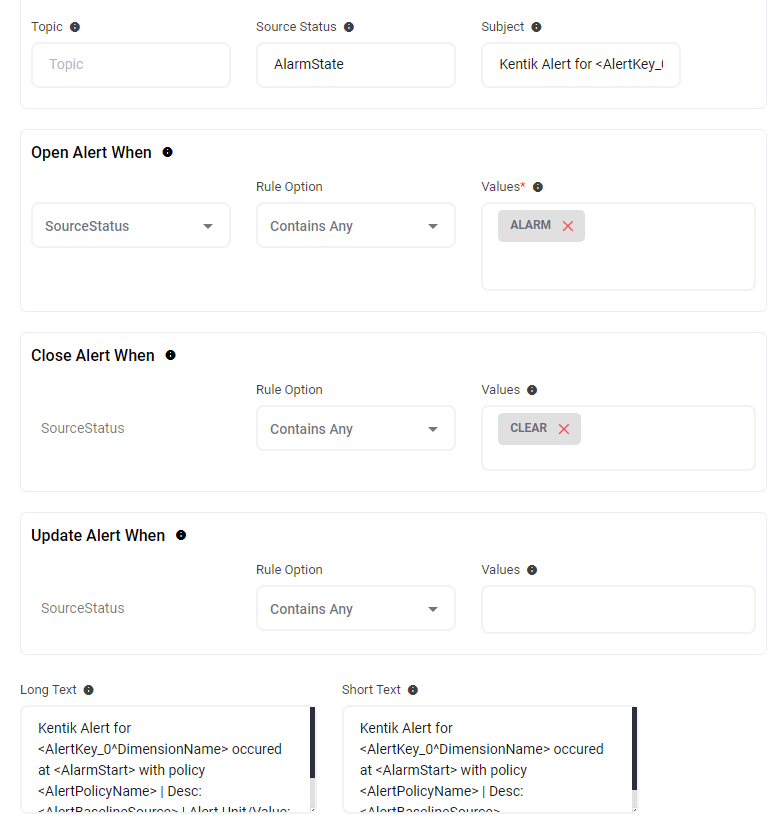Expand Update Alert rule option dropdown

[x=355, y=609]
